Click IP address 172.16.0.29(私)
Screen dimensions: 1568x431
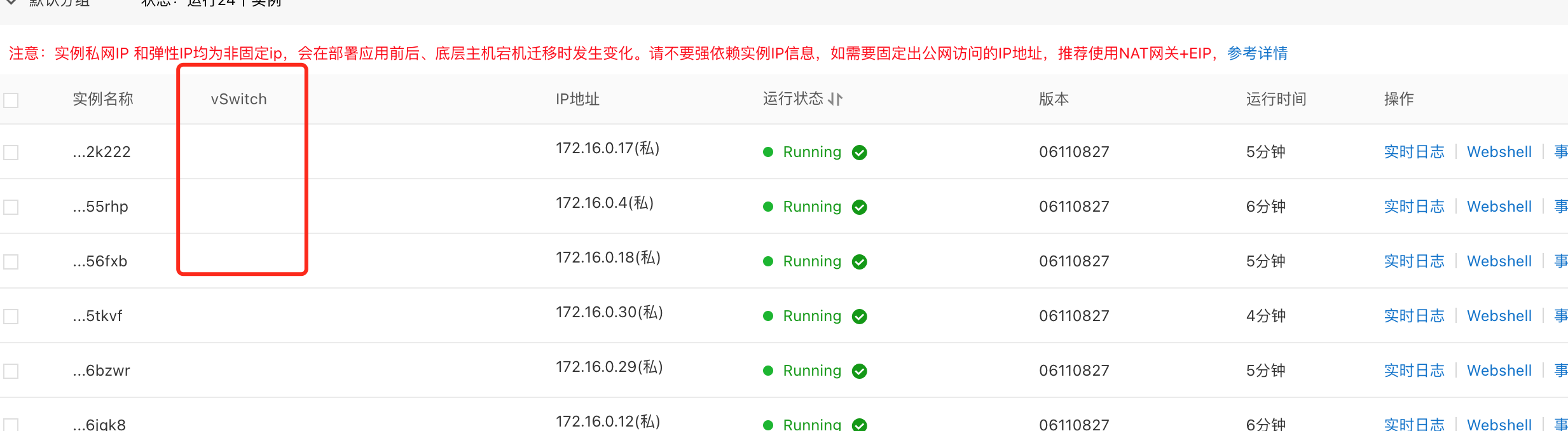click(x=610, y=367)
